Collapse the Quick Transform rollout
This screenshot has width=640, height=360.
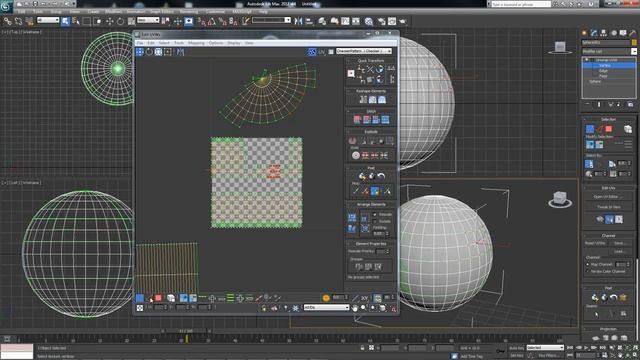(349, 60)
